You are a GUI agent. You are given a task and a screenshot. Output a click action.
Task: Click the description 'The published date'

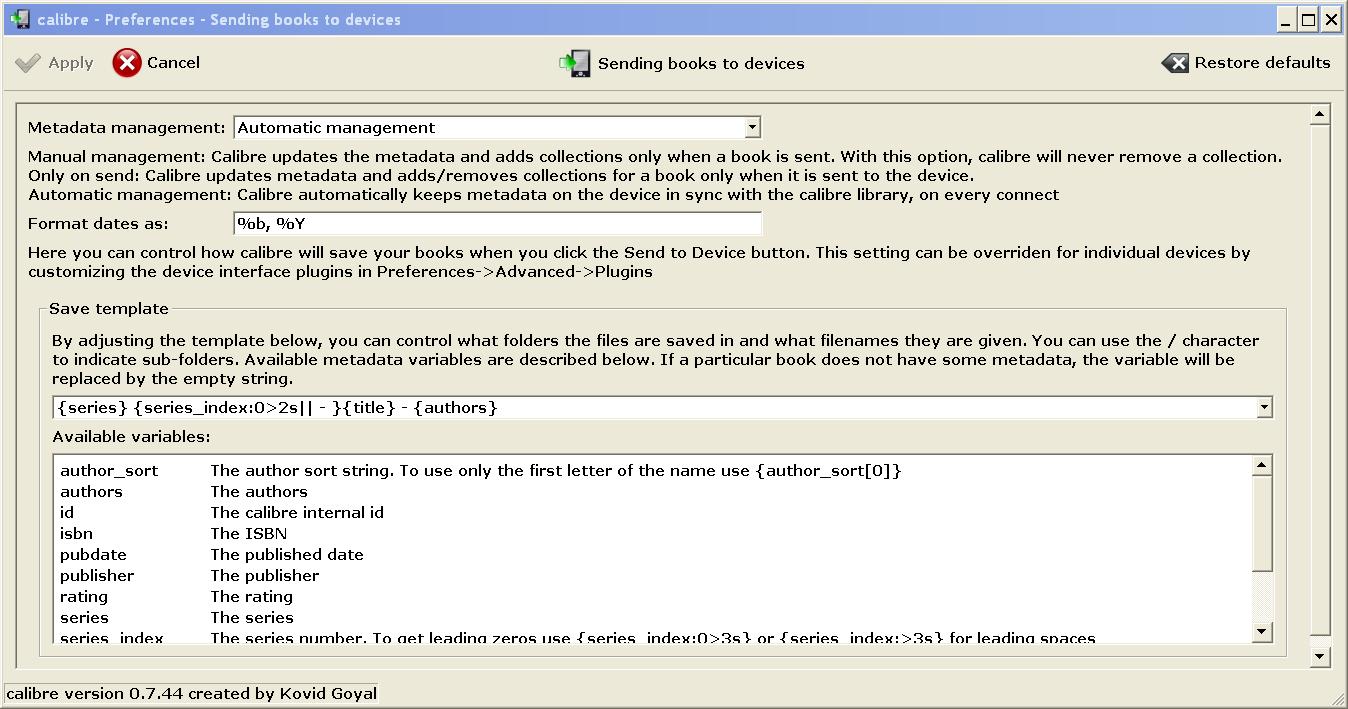pyautogui.click(x=287, y=554)
